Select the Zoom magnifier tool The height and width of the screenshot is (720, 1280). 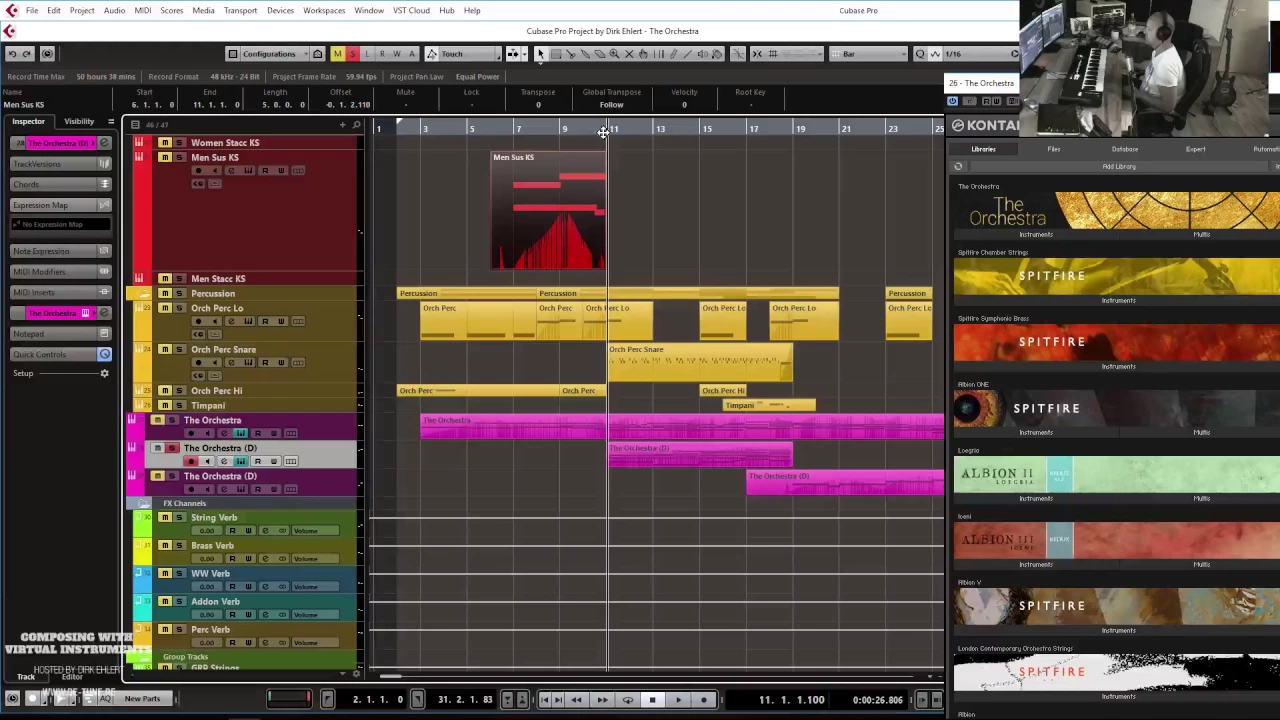point(614,54)
